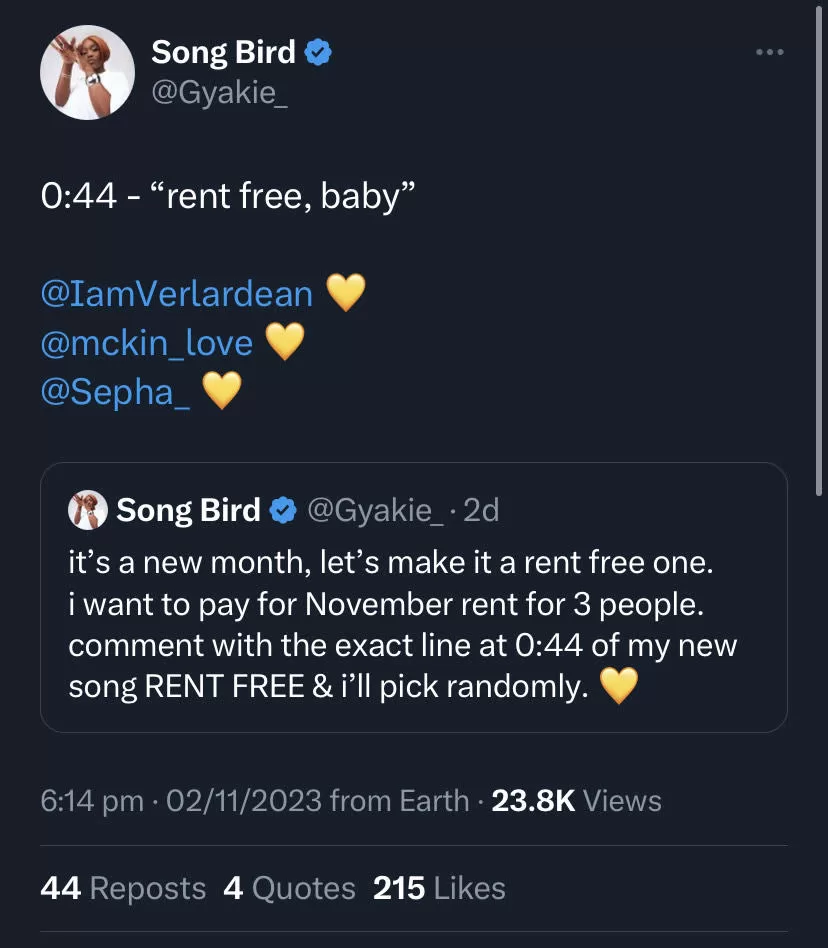828x948 pixels.
Task: View the 23.8K Views analytics
Action: [x=577, y=801]
